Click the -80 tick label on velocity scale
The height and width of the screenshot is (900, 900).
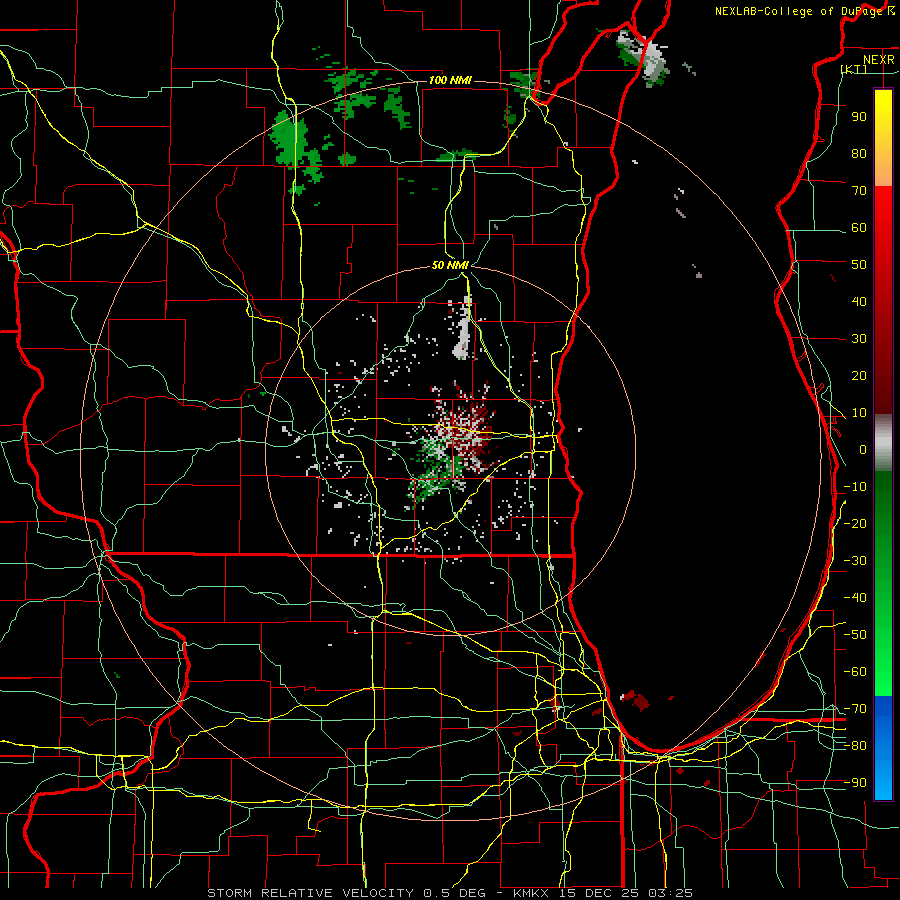point(855,746)
